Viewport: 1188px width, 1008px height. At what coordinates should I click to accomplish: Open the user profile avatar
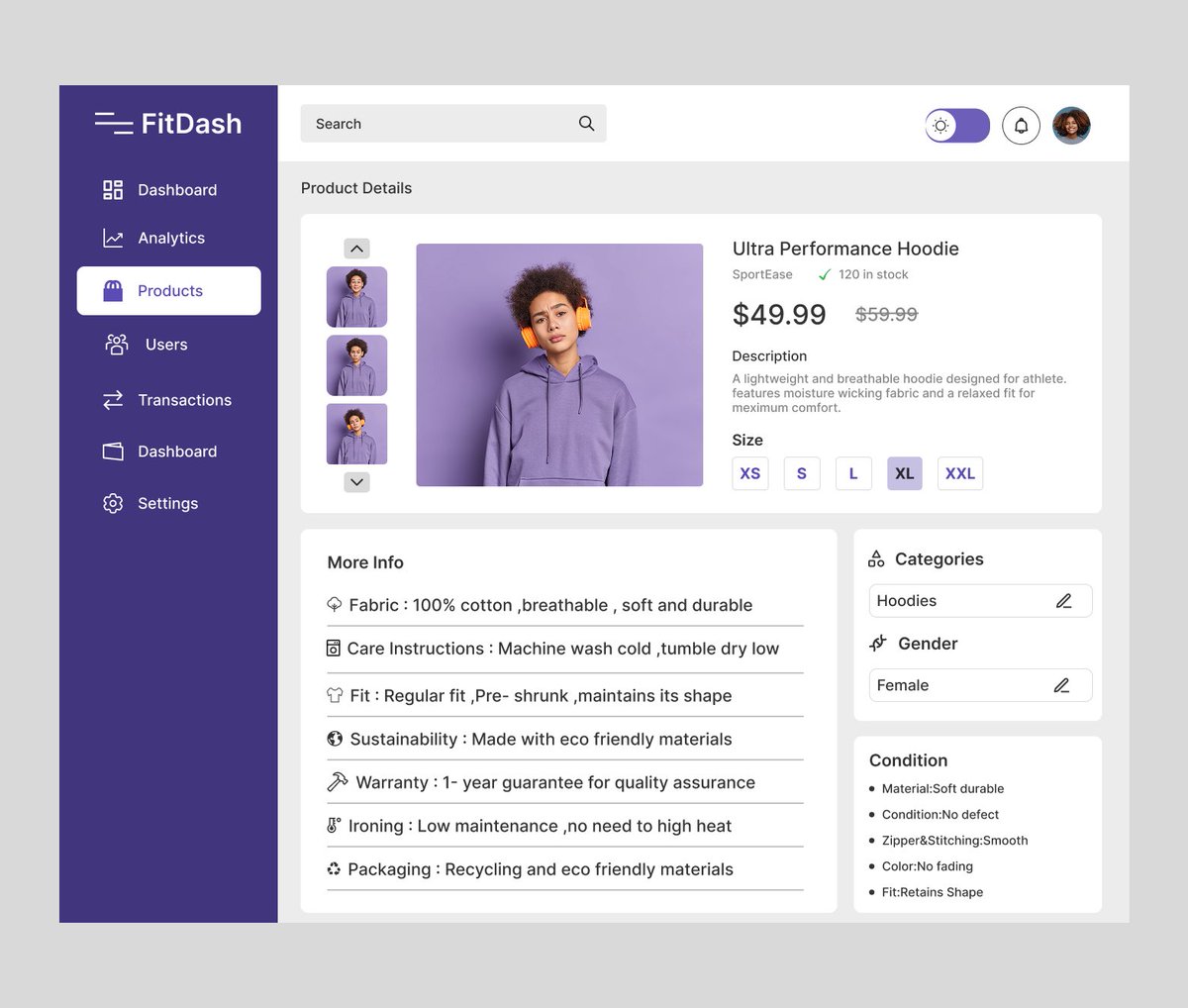coord(1071,126)
